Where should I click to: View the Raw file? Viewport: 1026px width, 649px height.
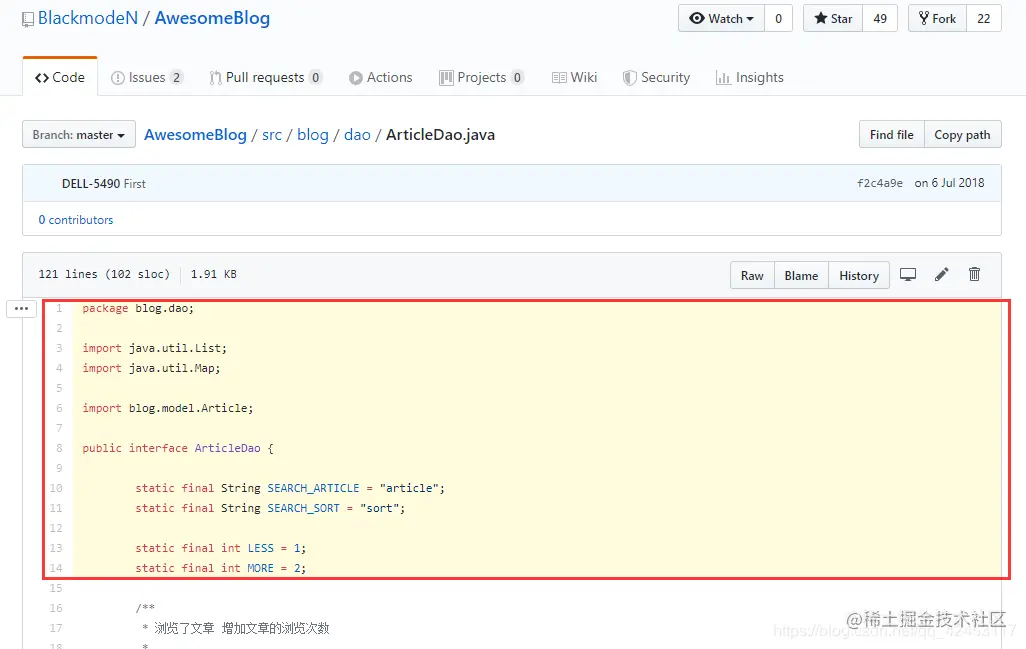(x=752, y=275)
